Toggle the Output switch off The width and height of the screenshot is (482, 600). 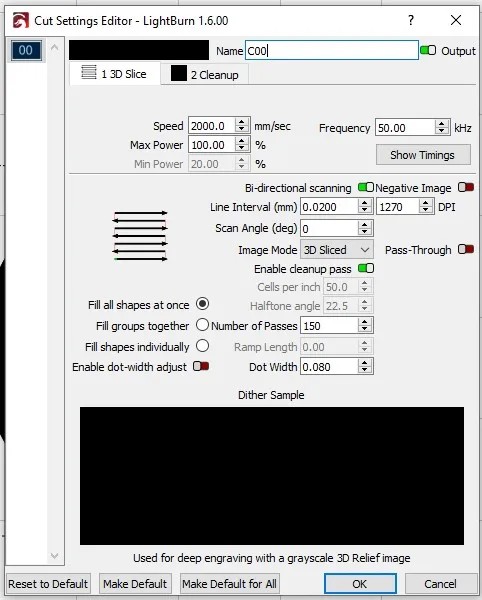coord(428,51)
